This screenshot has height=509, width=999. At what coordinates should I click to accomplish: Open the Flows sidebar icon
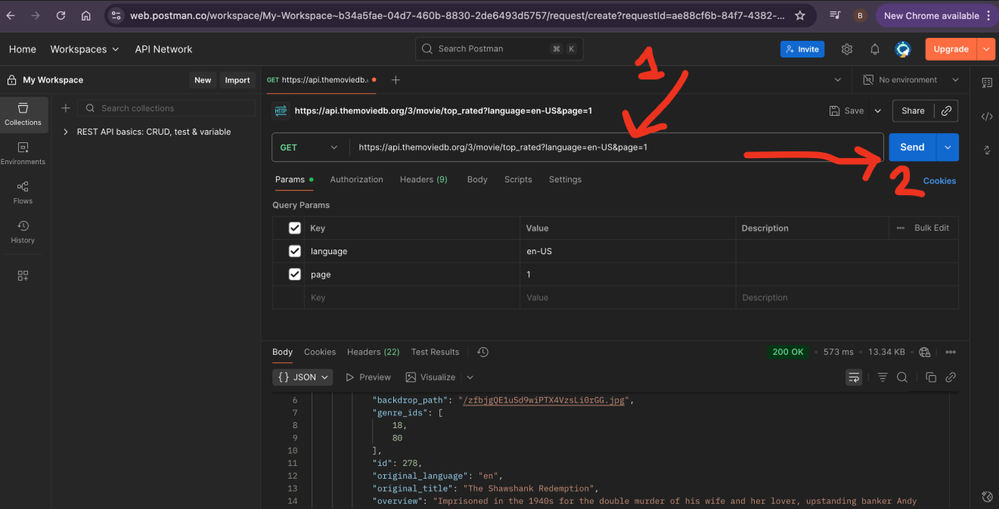[x=22, y=192]
